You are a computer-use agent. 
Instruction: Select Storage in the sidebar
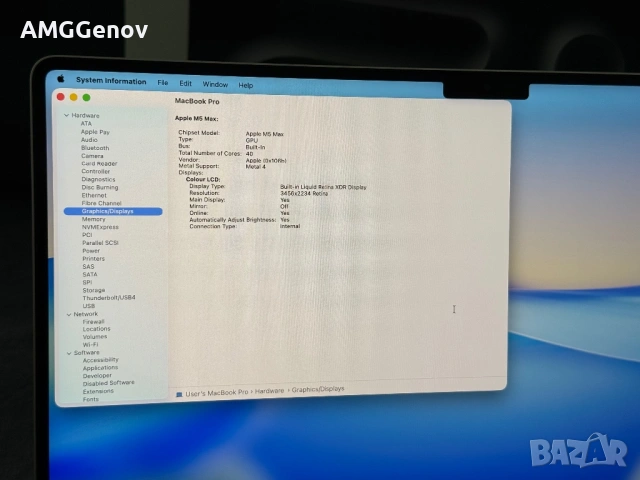94,290
